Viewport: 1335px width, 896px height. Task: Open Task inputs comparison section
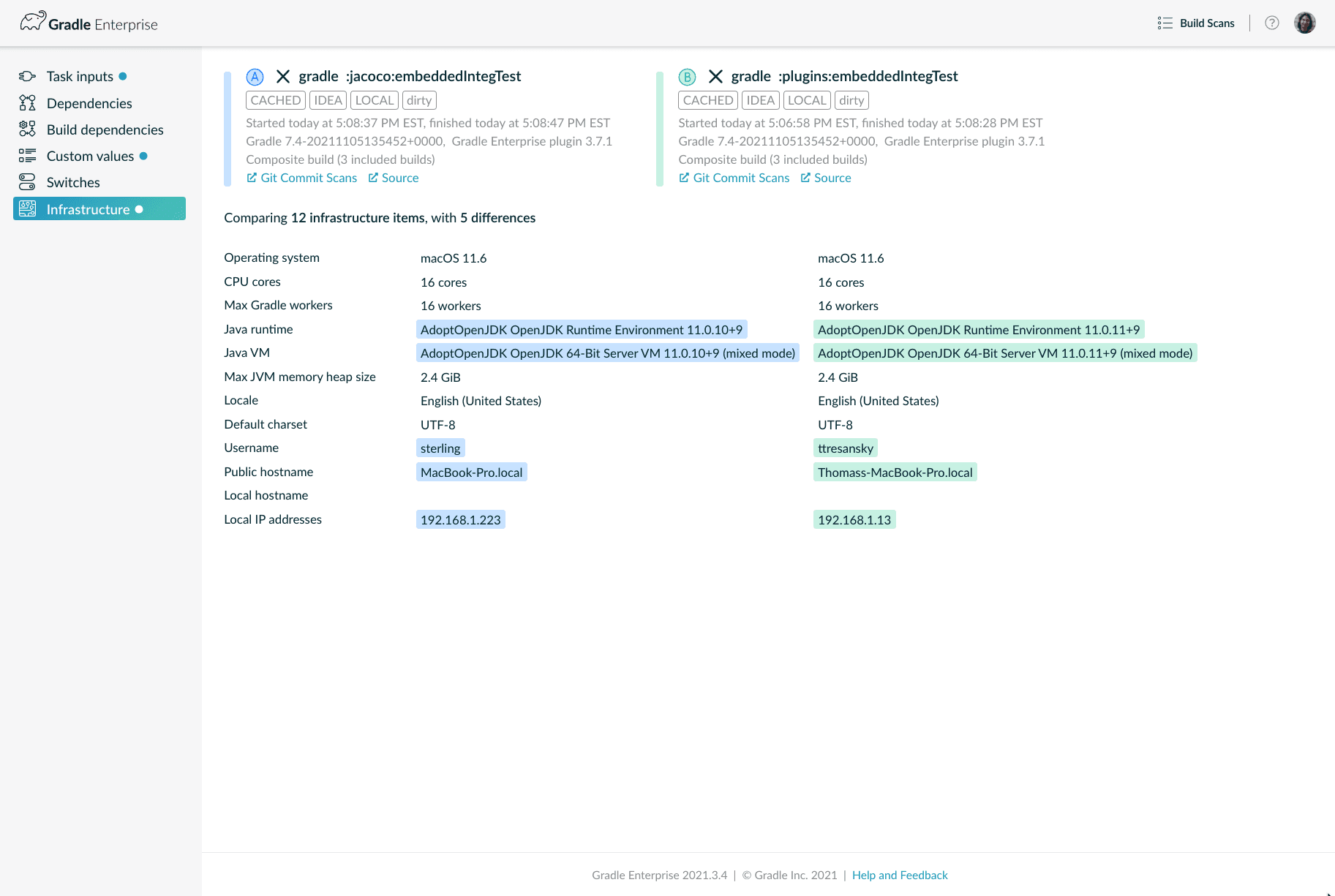click(80, 77)
